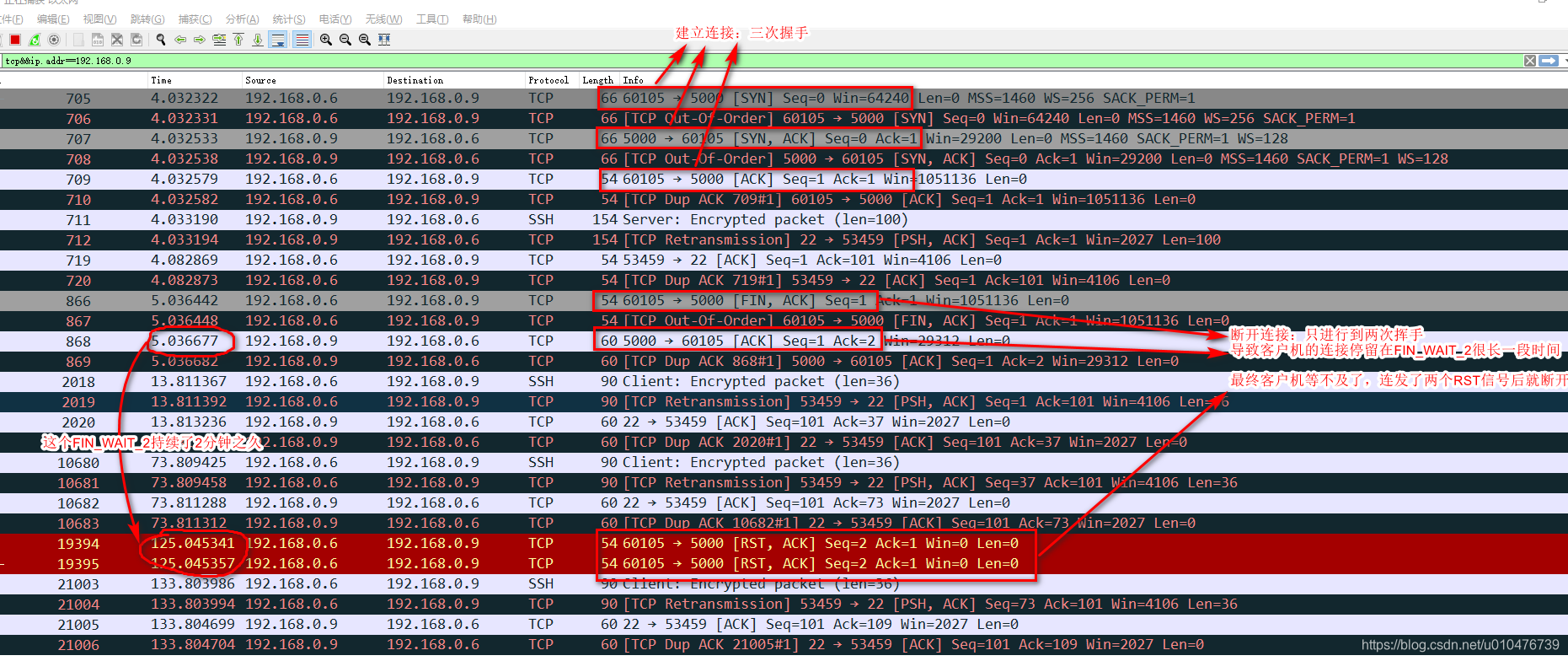Restart the capture using the green fin icon

point(35,40)
